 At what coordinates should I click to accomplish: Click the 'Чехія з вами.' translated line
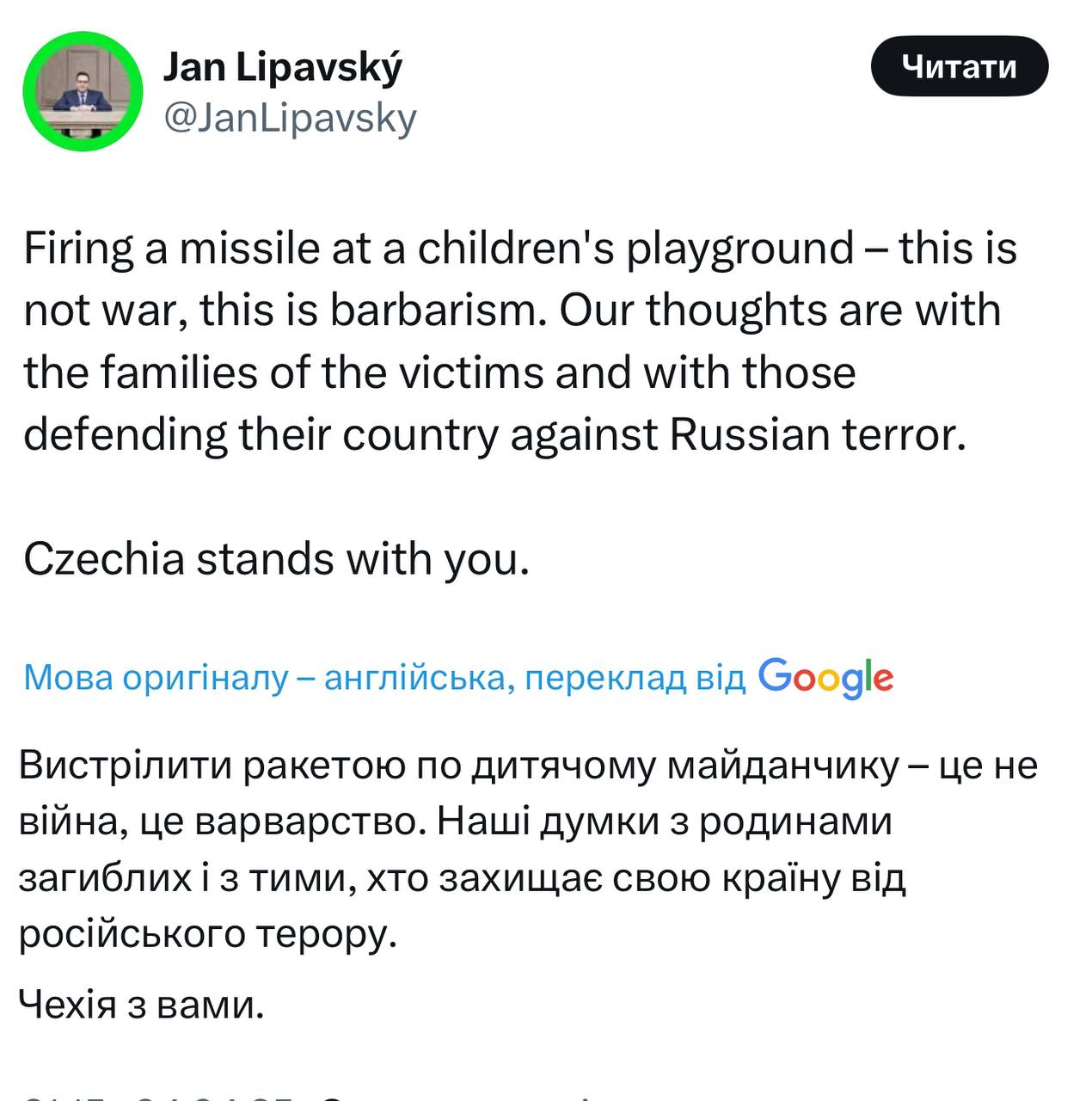pos(142,1004)
